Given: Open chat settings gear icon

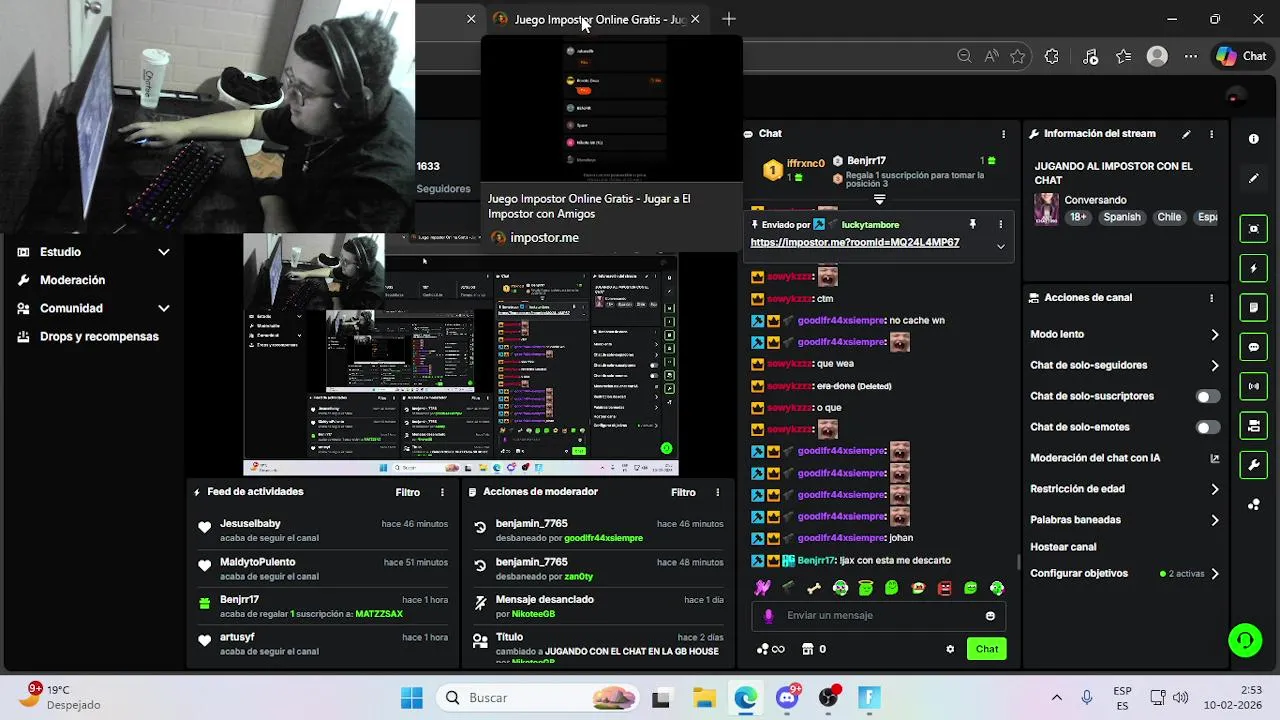Looking at the screenshot, I should (x=950, y=649).
